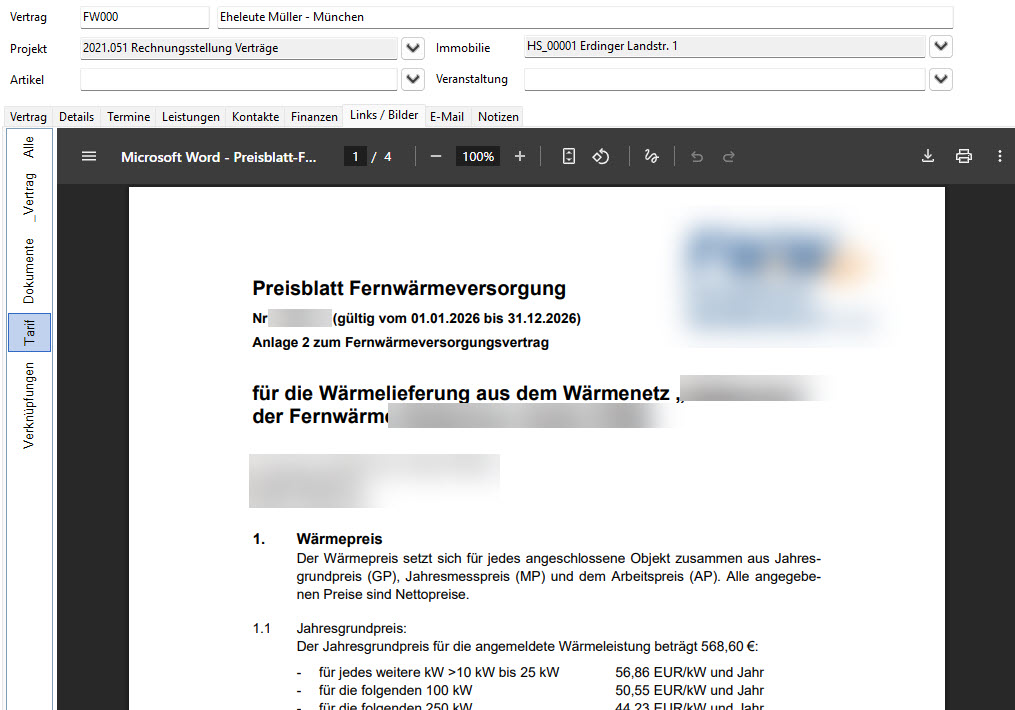Zoom in with the plus icon
The width and height of the screenshot is (1015, 710).
[x=520, y=157]
